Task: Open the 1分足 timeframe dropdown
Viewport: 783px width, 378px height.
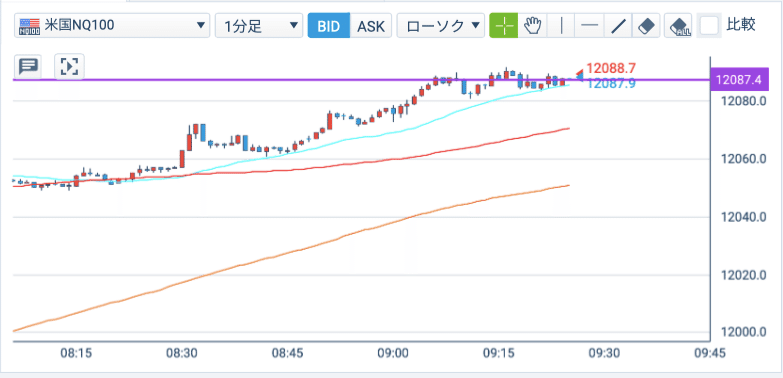Action: (x=259, y=25)
